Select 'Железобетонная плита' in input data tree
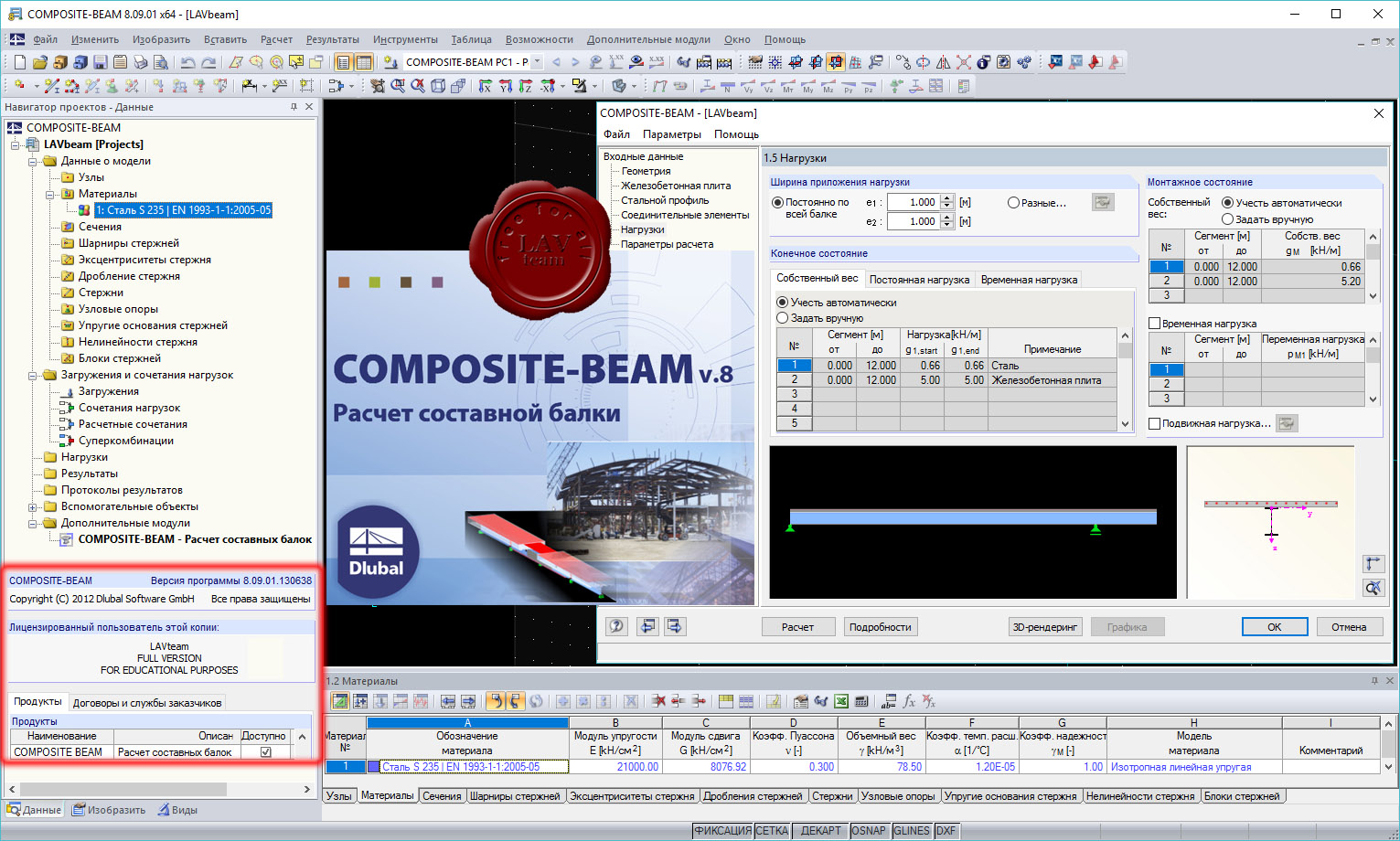The width and height of the screenshot is (1400, 841). 676,186
